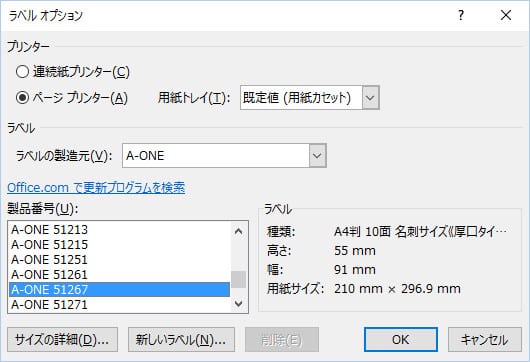Image resolution: width=530 pixels, height=362 pixels.
Task: Select the highlighted A-ONE 51267 item
Action: [119, 289]
